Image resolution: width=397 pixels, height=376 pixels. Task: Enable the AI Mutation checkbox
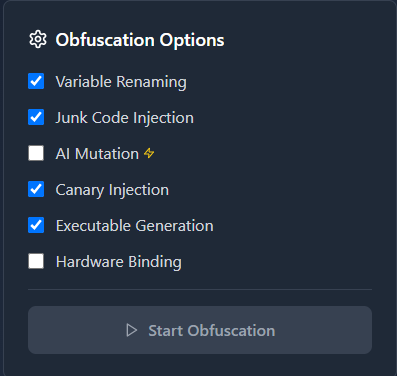[x=36, y=153]
